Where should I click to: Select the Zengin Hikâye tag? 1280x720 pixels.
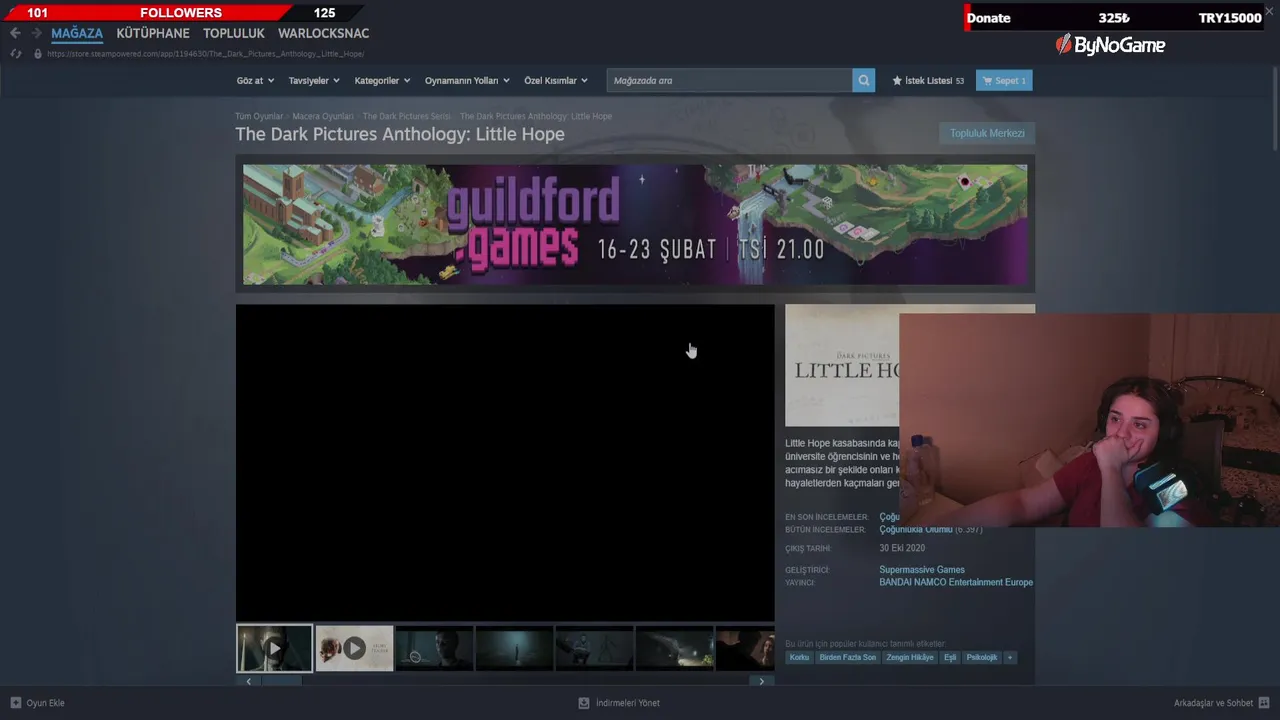[910, 657]
